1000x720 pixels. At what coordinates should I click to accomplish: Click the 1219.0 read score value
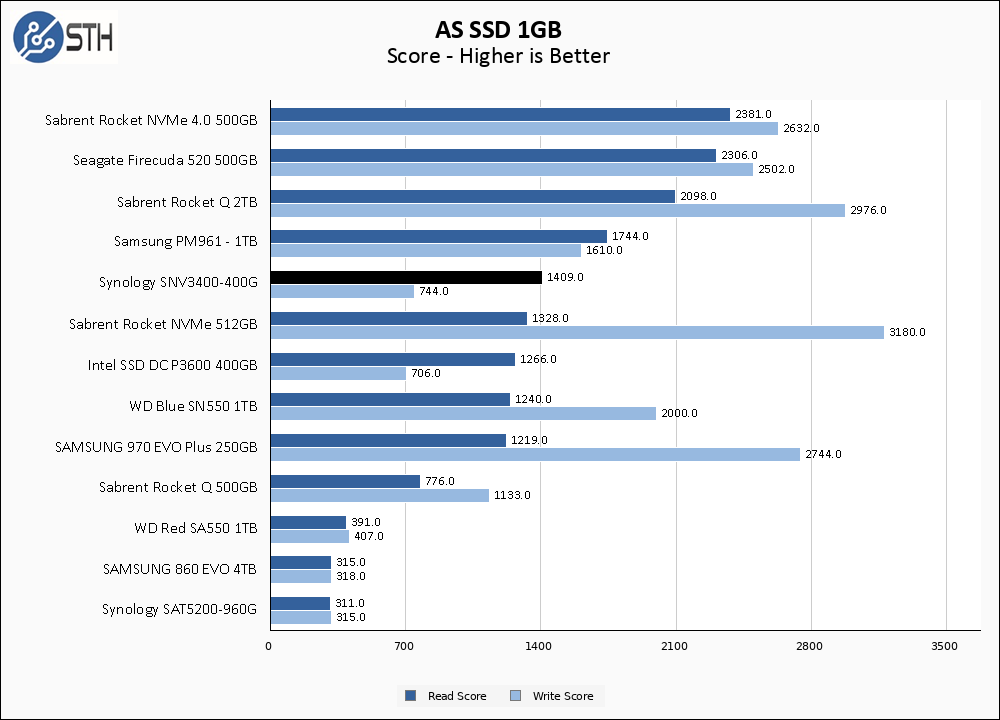529,440
